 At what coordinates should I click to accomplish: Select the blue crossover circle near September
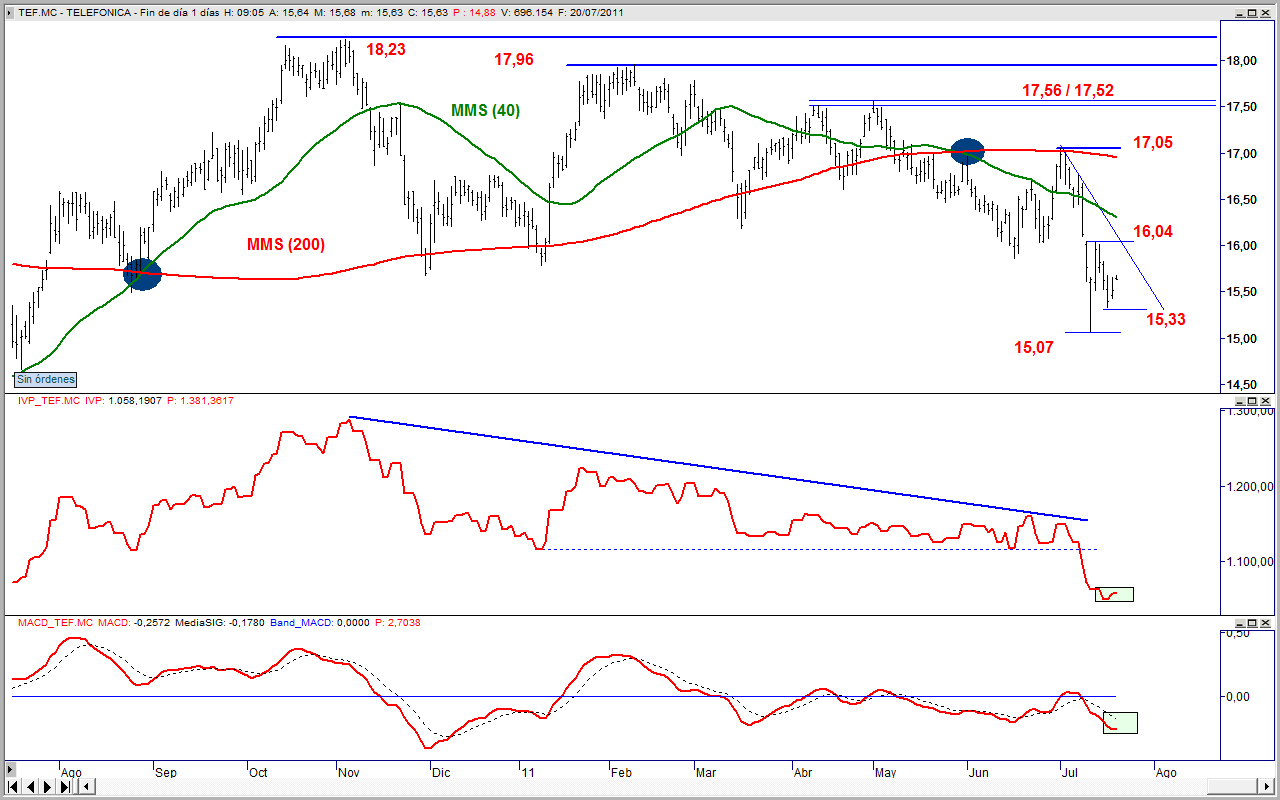click(142, 274)
